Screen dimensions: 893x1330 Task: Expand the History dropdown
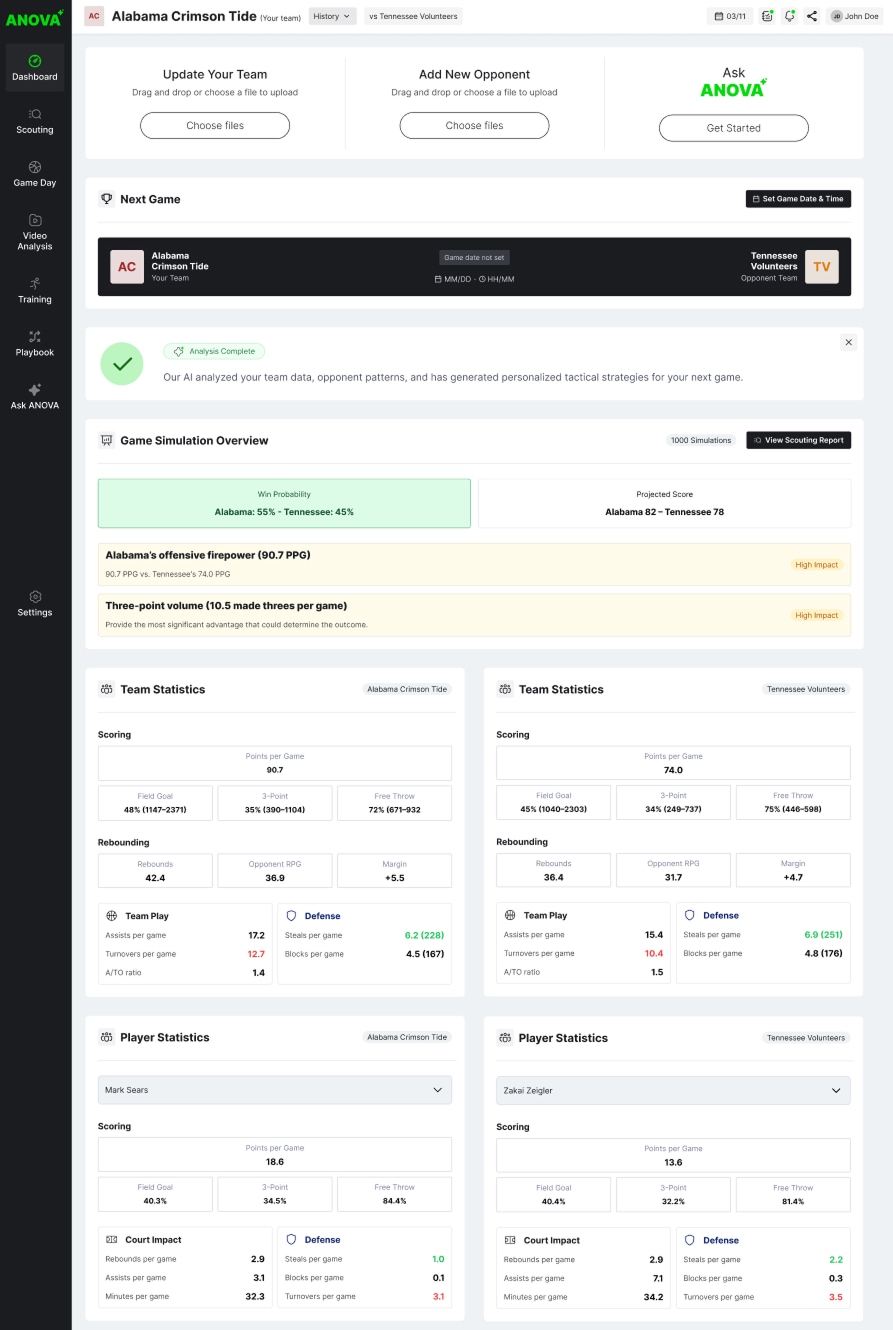click(x=332, y=16)
